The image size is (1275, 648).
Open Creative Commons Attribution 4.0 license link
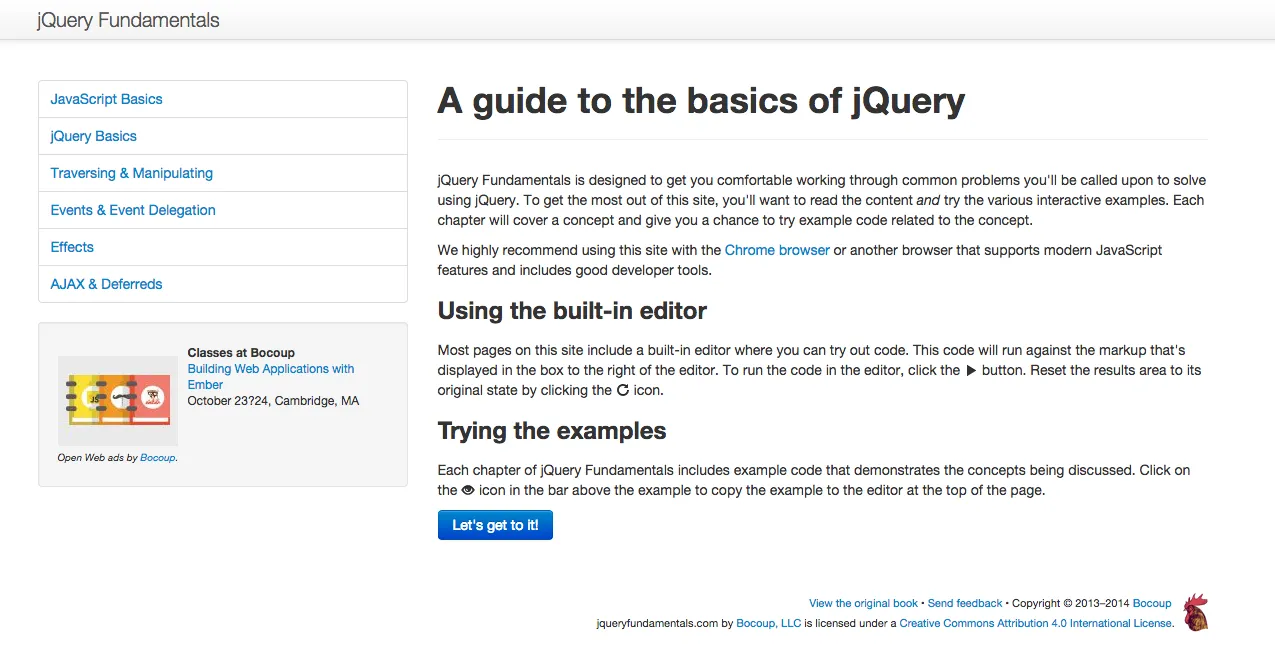1036,623
